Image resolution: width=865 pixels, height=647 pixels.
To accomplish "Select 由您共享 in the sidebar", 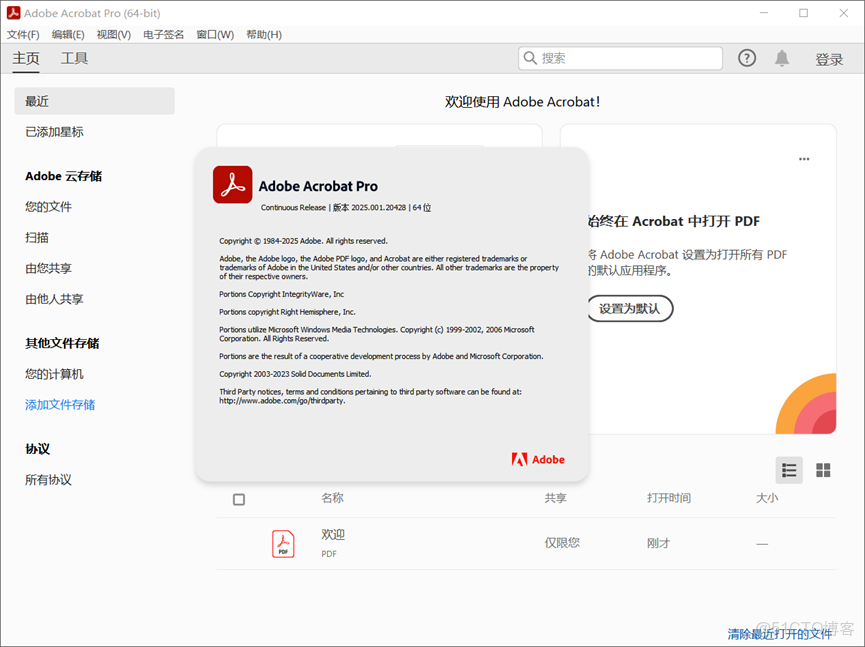I will click(47, 268).
